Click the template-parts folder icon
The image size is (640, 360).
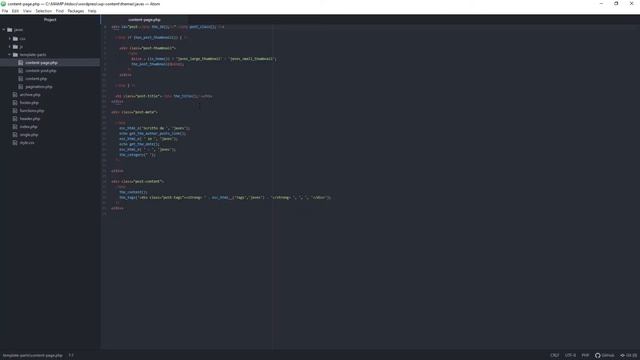pos(16,55)
